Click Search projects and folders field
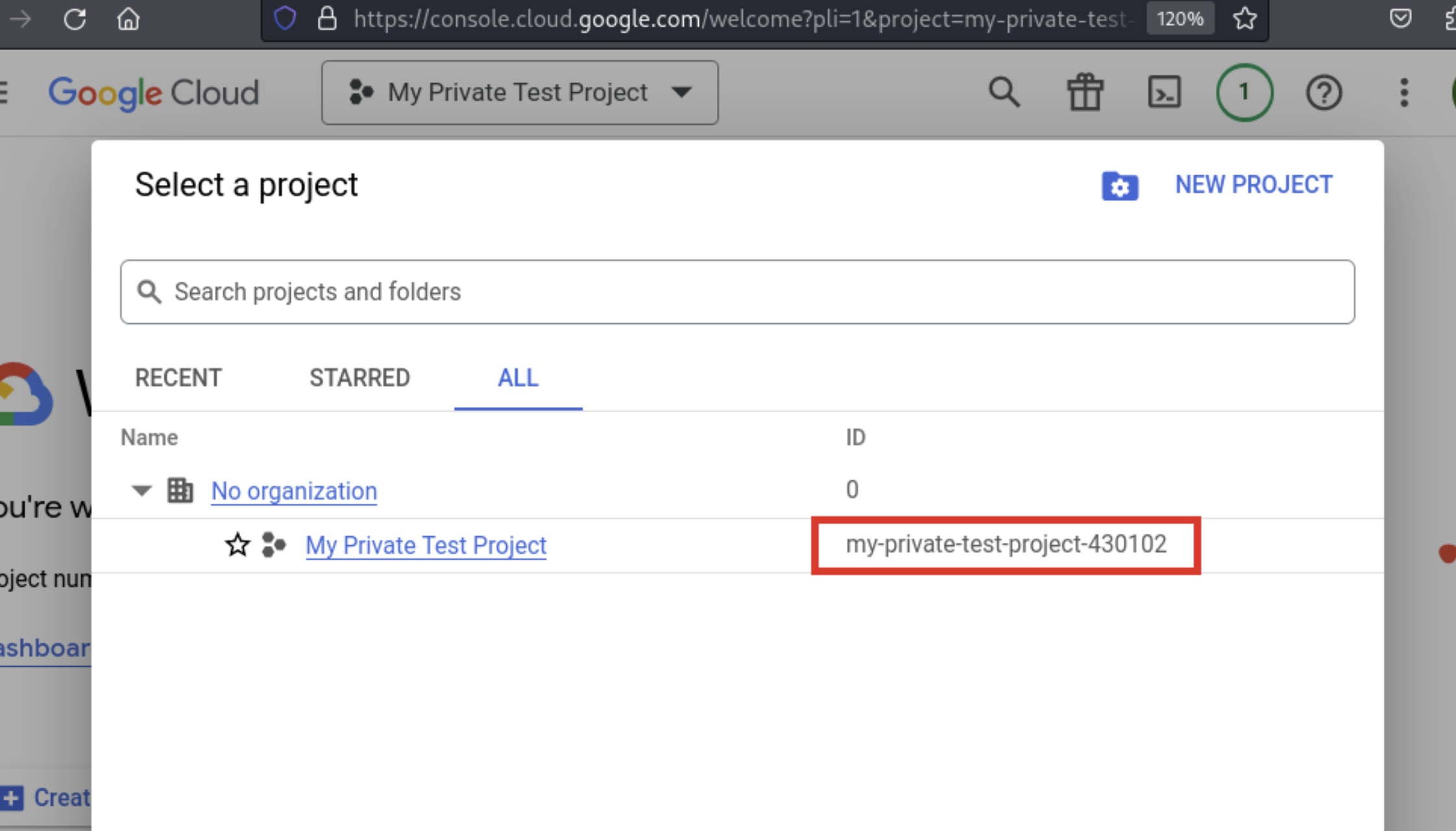 pyautogui.click(x=737, y=292)
